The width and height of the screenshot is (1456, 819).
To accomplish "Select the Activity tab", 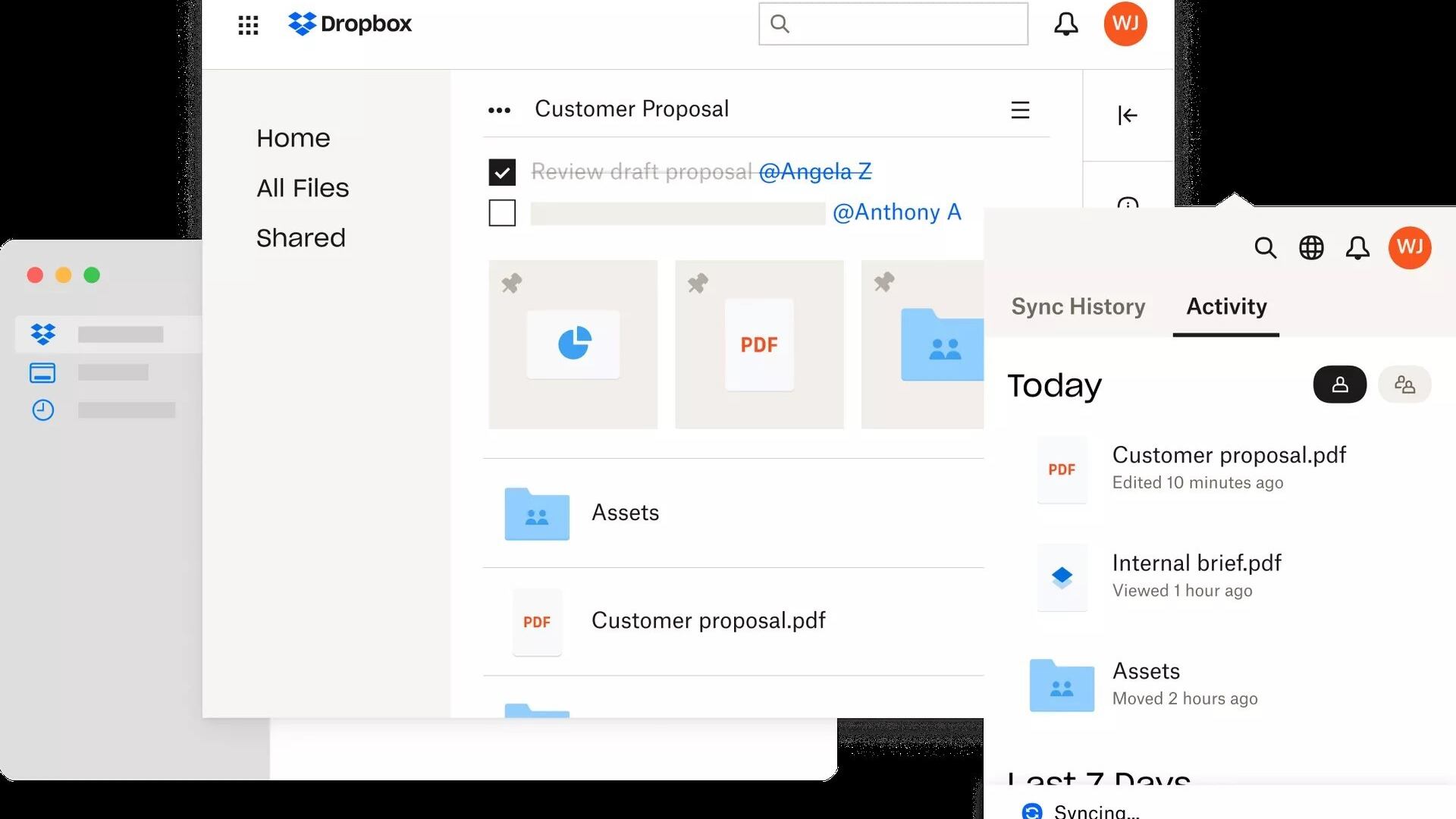I will click(x=1226, y=306).
